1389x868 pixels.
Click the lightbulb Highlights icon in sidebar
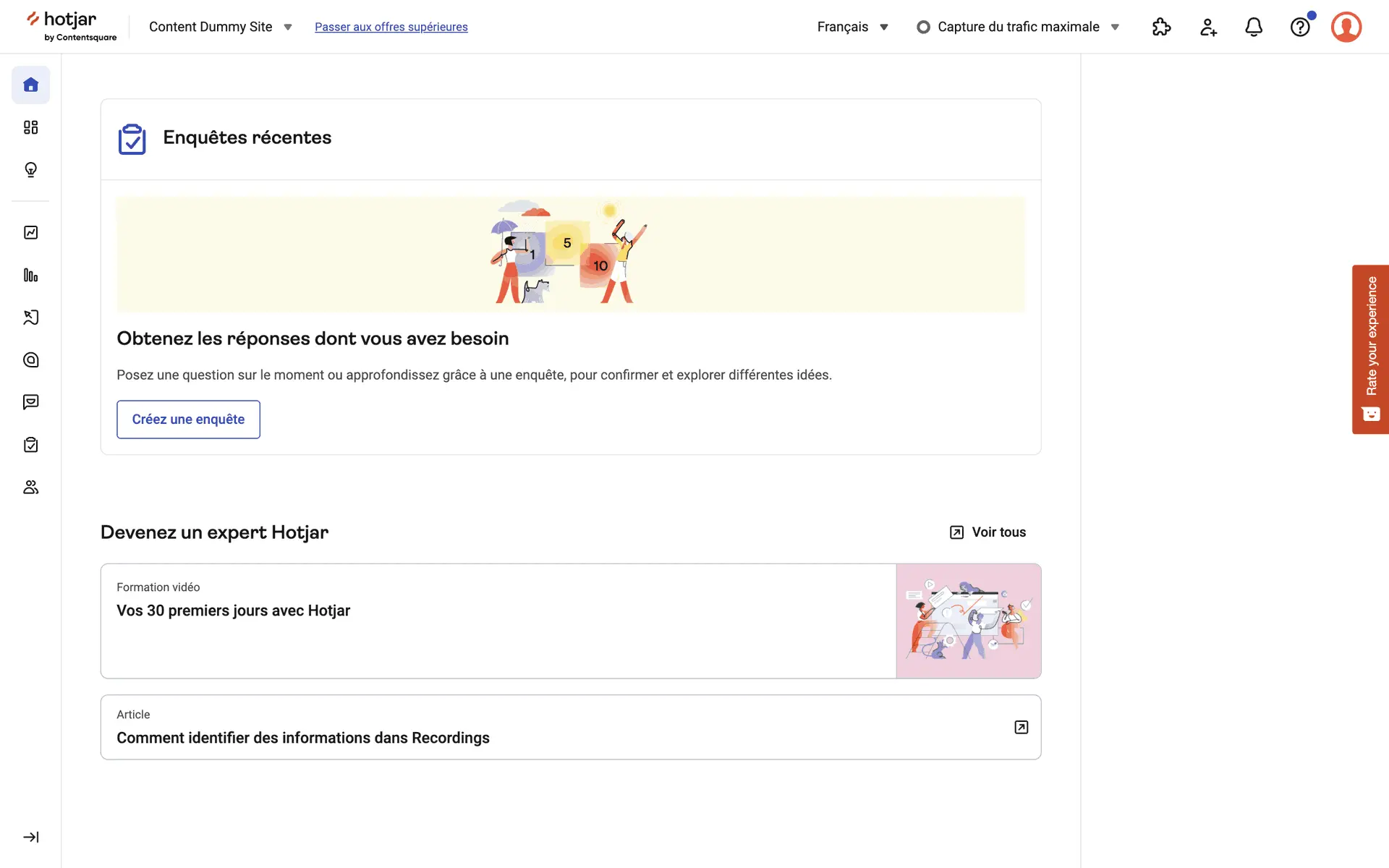click(30, 169)
